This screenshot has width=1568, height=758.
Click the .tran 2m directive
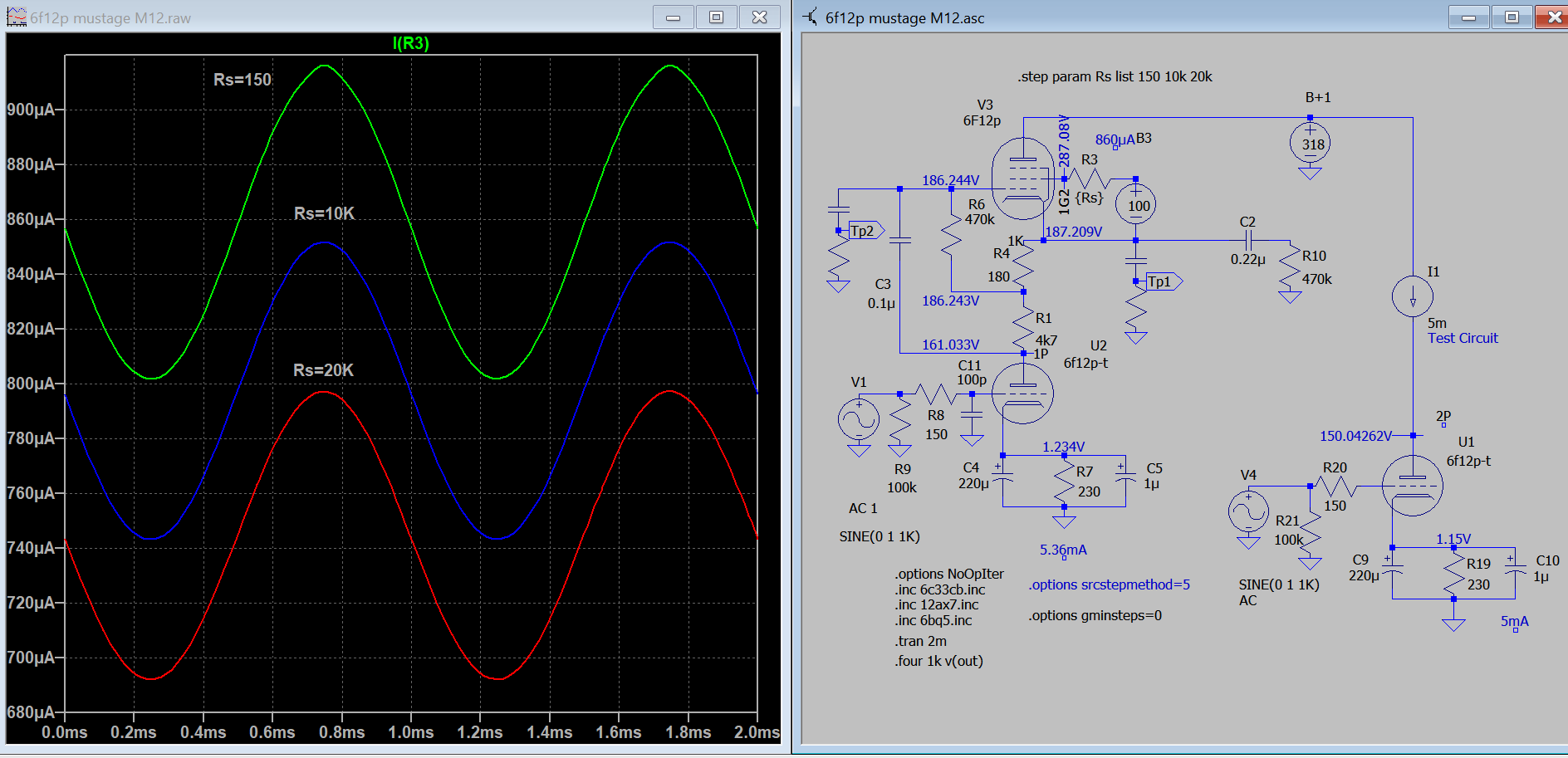click(921, 641)
